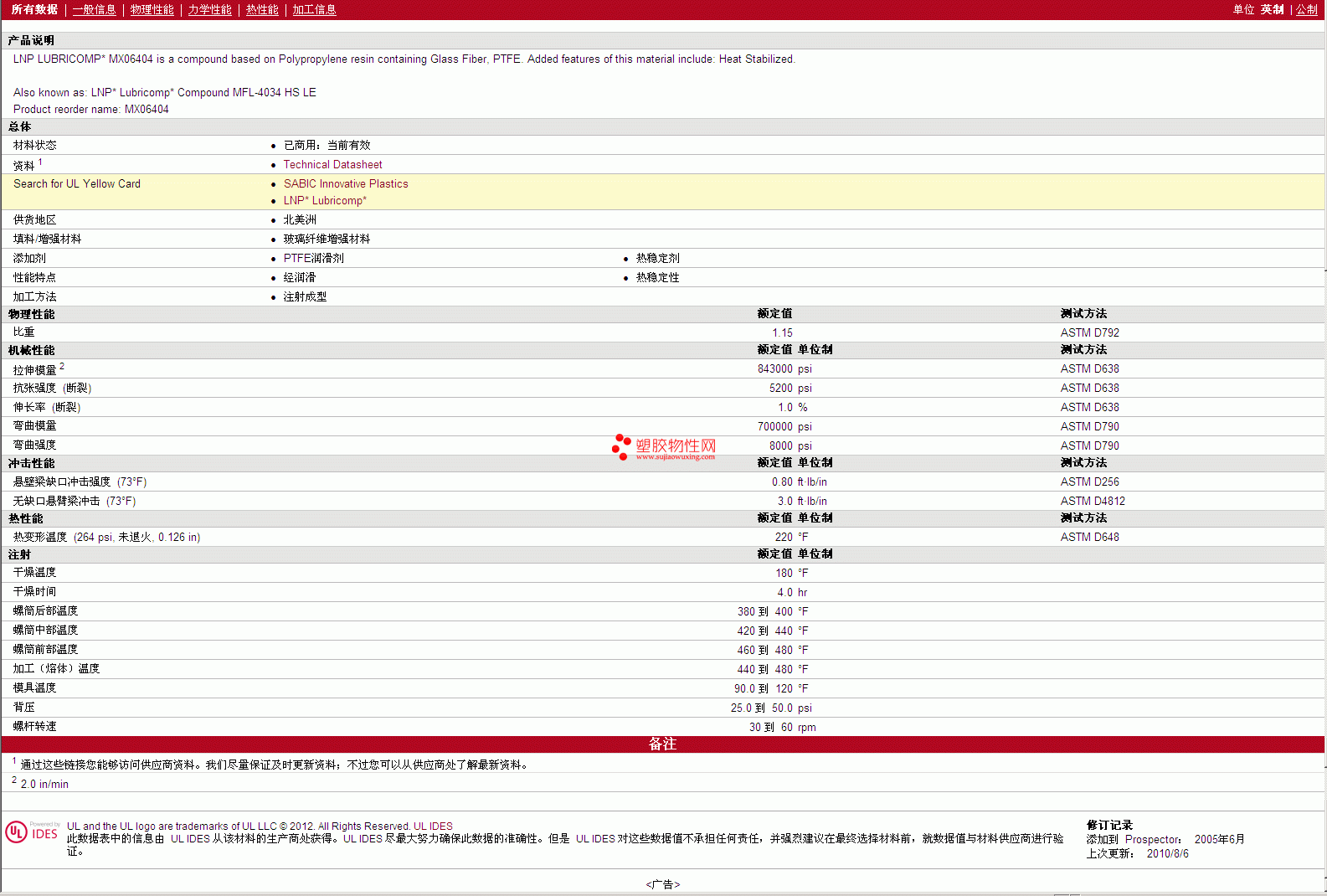Click the ASTM D648 test method
The image size is (1327, 896).
(x=1089, y=538)
